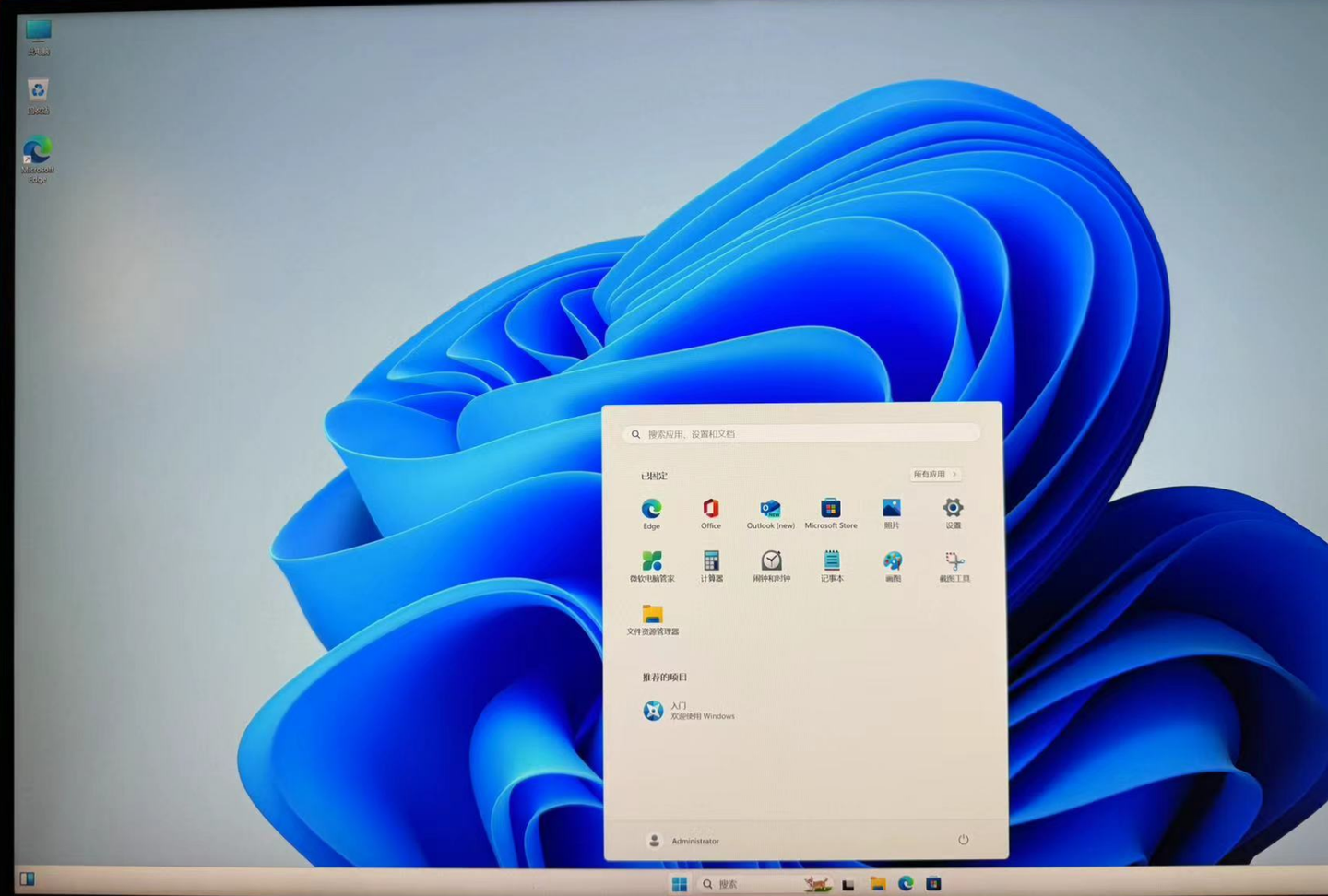
Task: Click the power button in the Start menu
Action: click(x=963, y=840)
